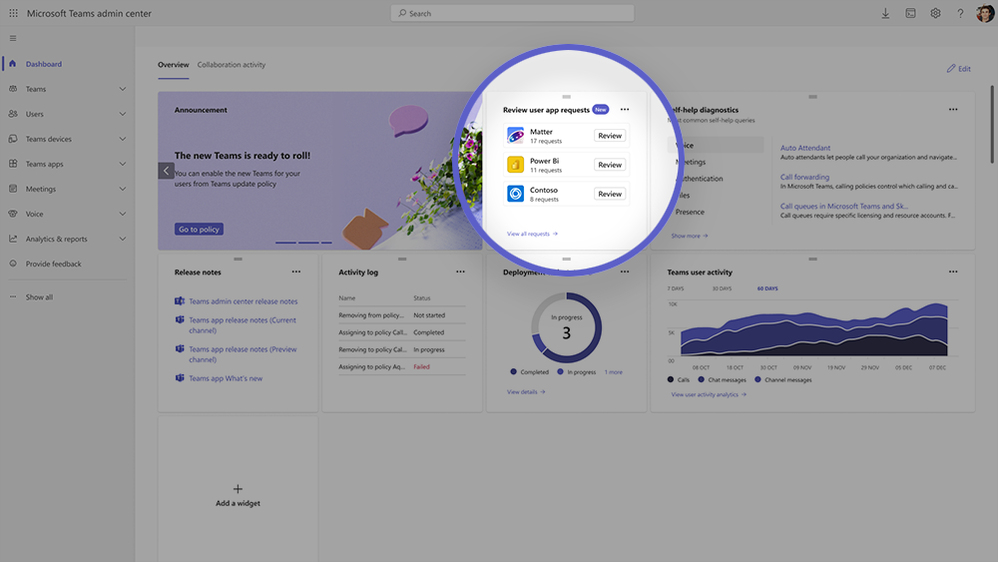Screen dimensions: 998x562
Task: Click the Meetings sidebar icon
Action: (13, 188)
